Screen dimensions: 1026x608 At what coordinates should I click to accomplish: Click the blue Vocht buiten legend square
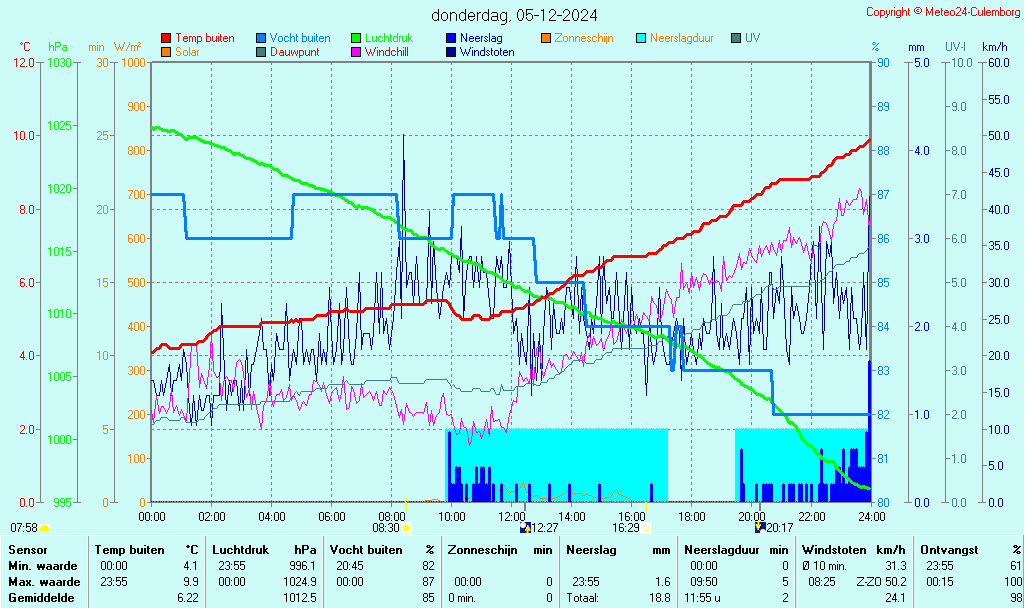[x=261, y=38]
